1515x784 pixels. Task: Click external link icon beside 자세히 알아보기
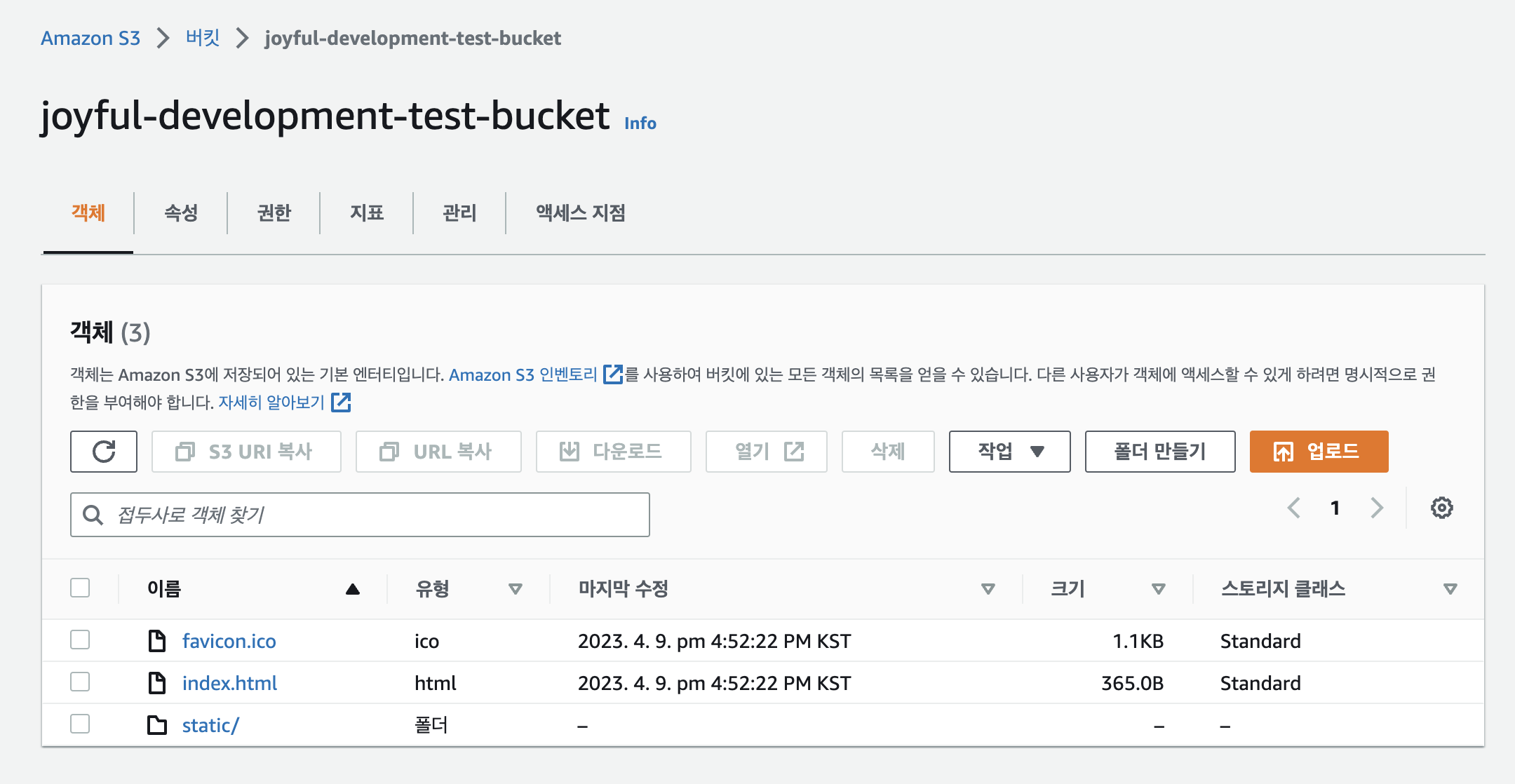pyautogui.click(x=342, y=403)
